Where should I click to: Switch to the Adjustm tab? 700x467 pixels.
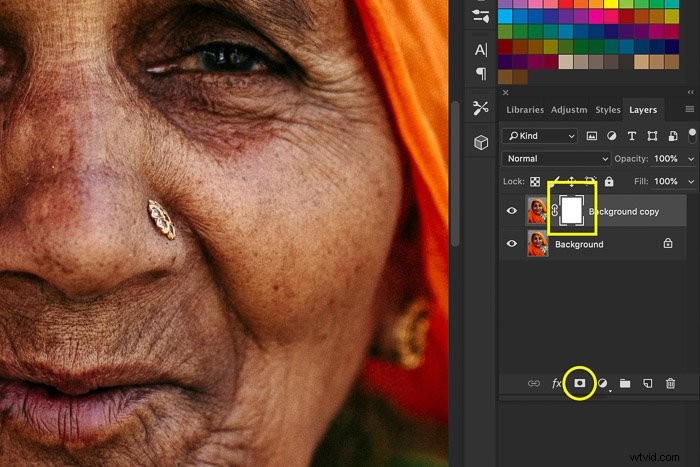pyautogui.click(x=569, y=110)
